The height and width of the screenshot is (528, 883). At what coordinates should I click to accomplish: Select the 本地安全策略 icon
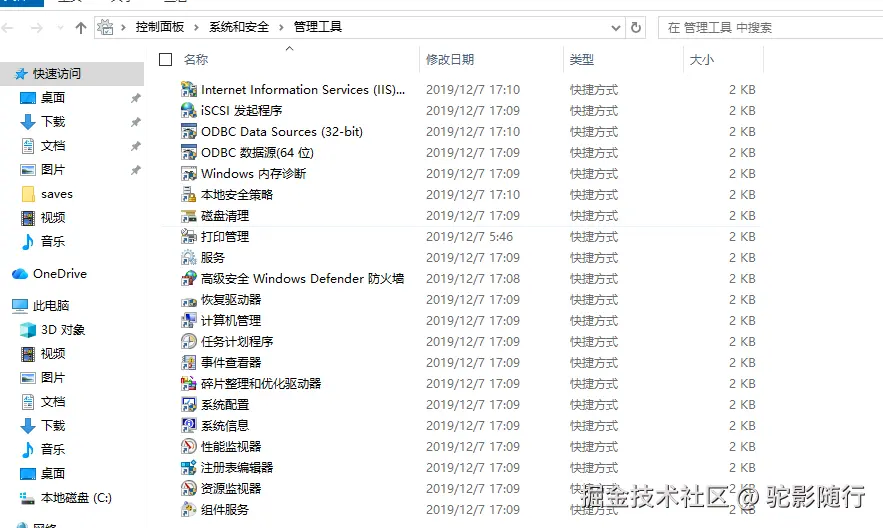(189, 195)
